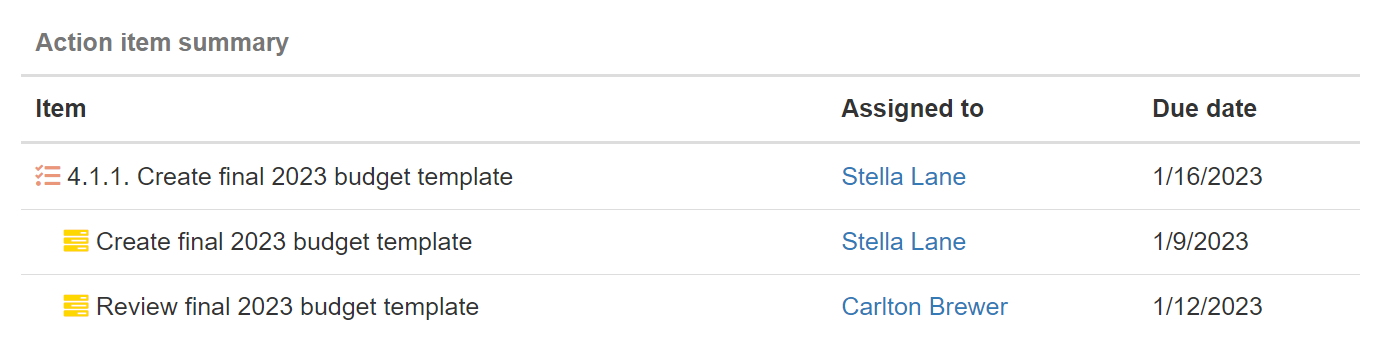
Task: Click the yellow task icon beside Review final
Action: [x=76, y=306]
